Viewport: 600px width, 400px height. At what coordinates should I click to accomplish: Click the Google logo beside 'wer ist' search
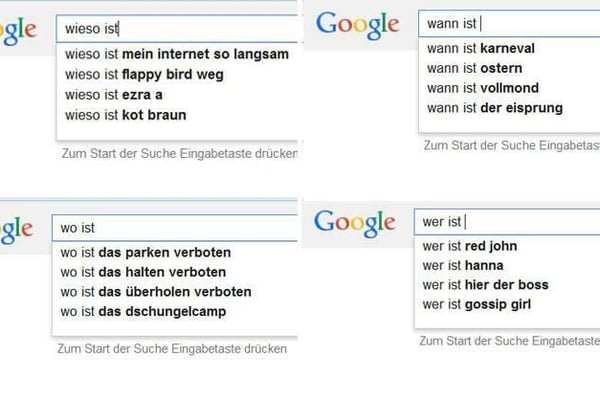[x=355, y=223]
